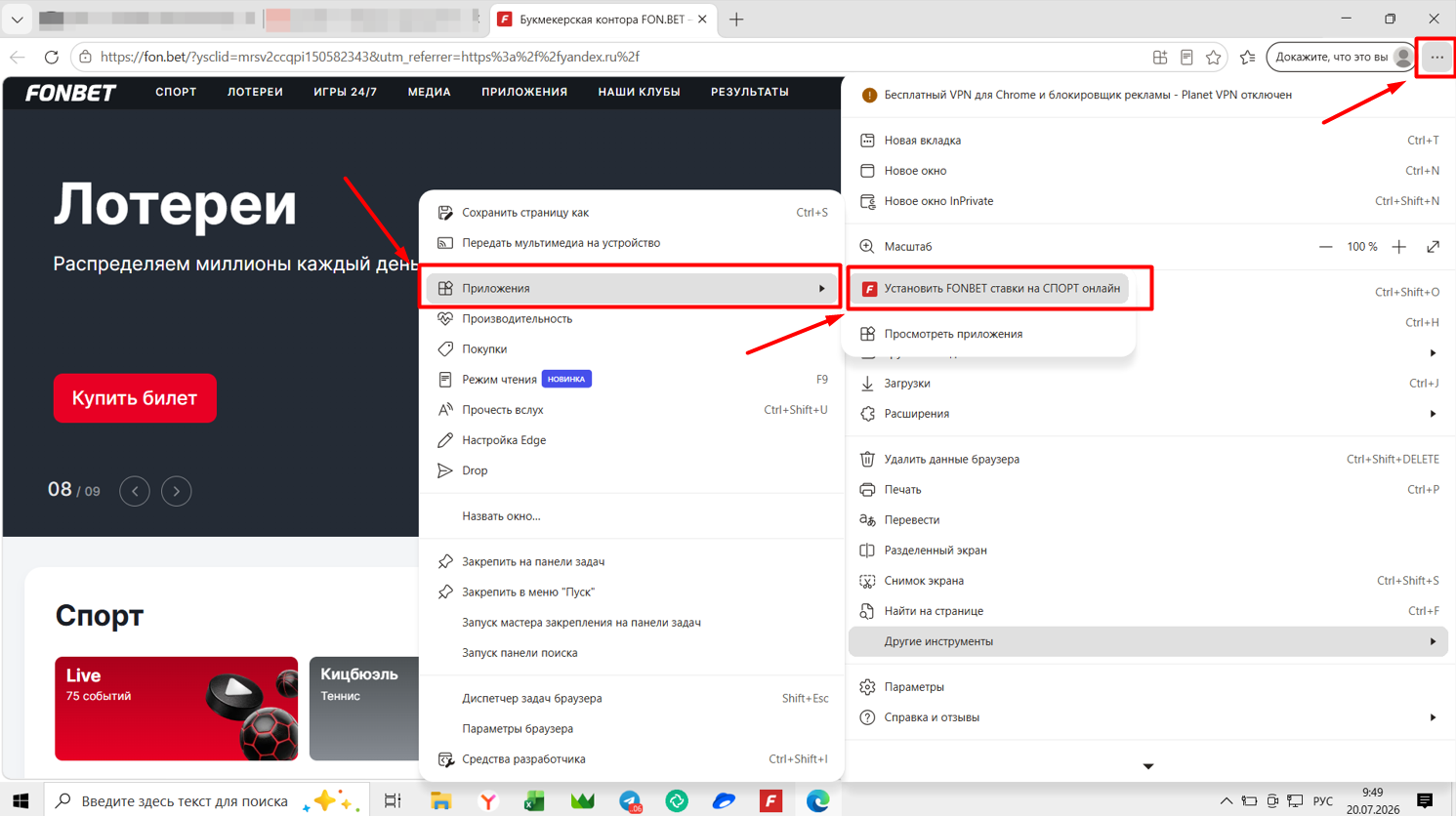Go to previous slide arrow
This screenshot has width=1456, height=816.
(x=135, y=491)
